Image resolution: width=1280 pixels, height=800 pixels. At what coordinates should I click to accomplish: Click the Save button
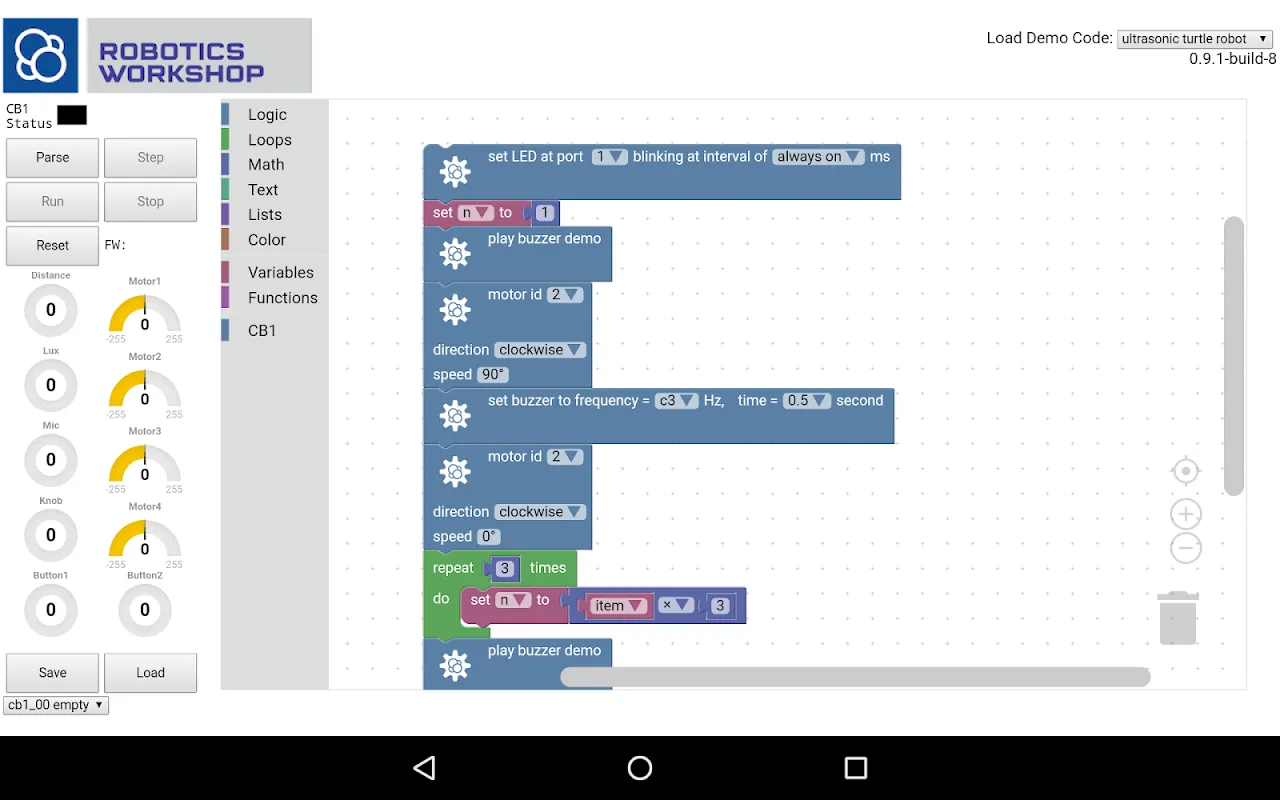53,673
